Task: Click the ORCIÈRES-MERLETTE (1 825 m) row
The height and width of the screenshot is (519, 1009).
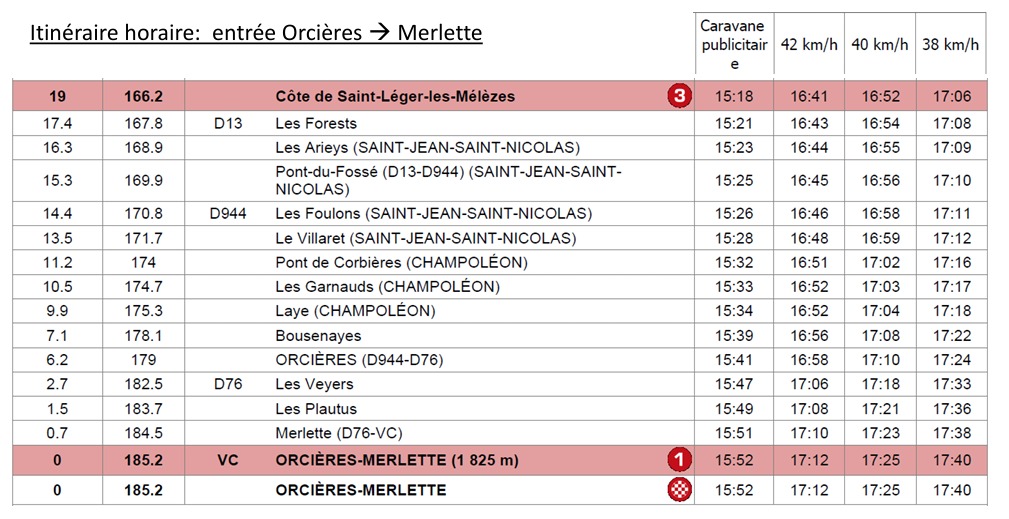Action: [499, 460]
